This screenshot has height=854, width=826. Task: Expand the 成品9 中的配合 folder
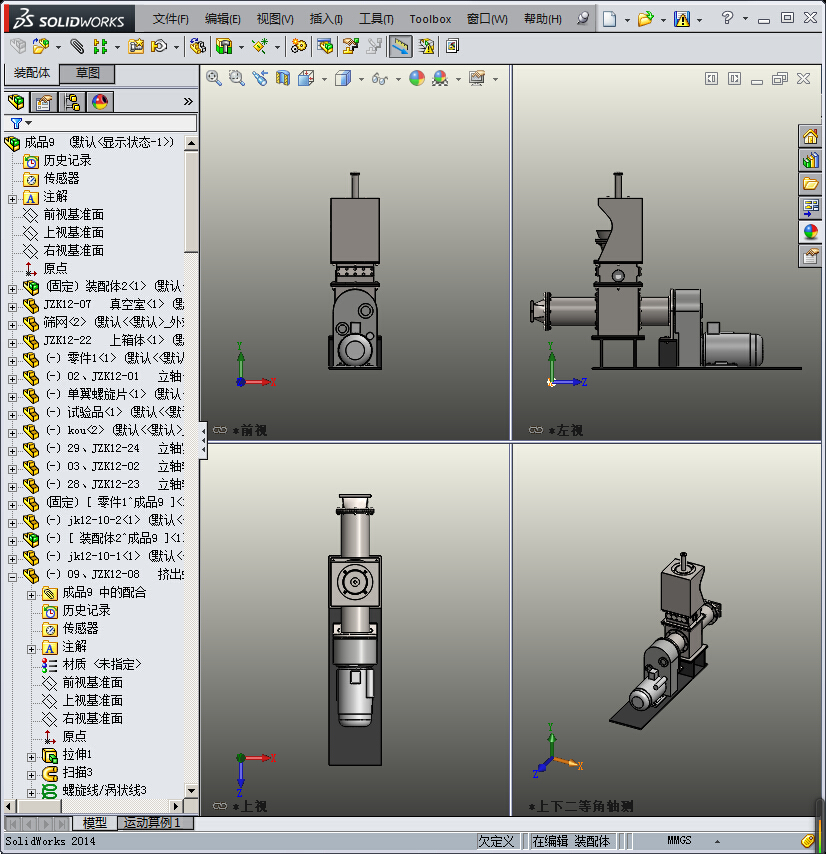click(x=31, y=595)
